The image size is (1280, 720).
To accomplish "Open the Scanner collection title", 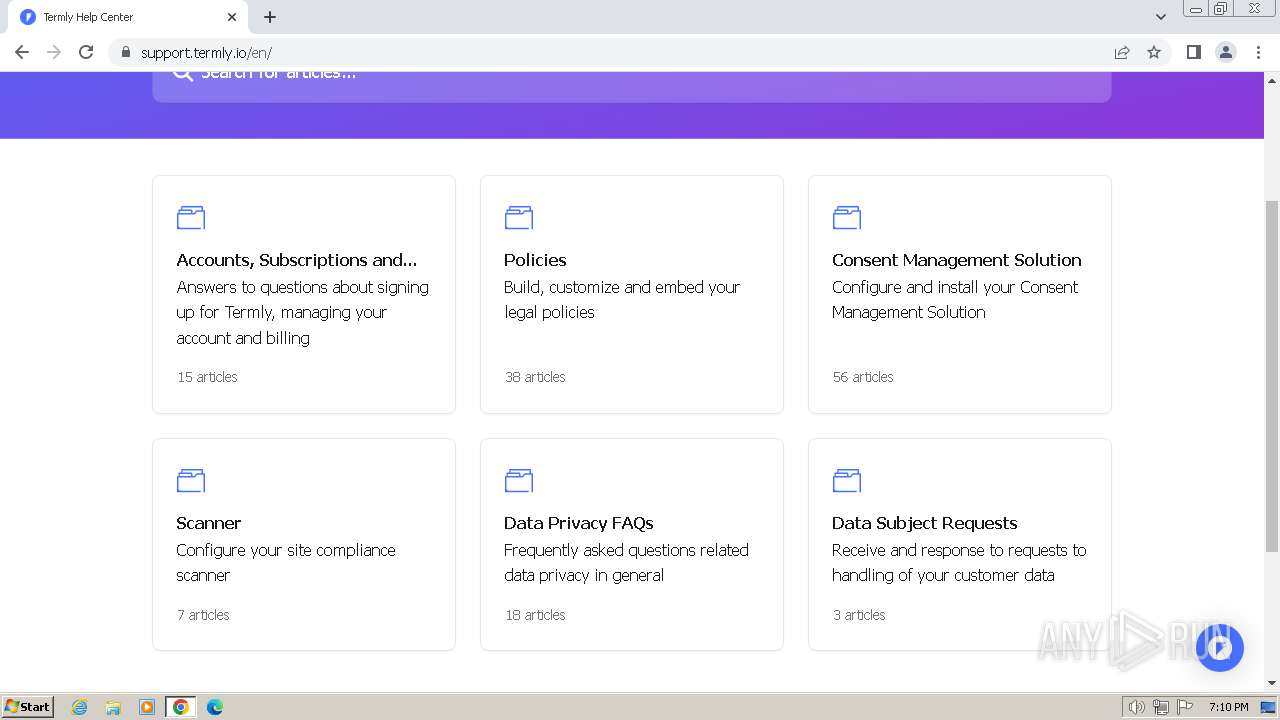I will coord(209,523).
